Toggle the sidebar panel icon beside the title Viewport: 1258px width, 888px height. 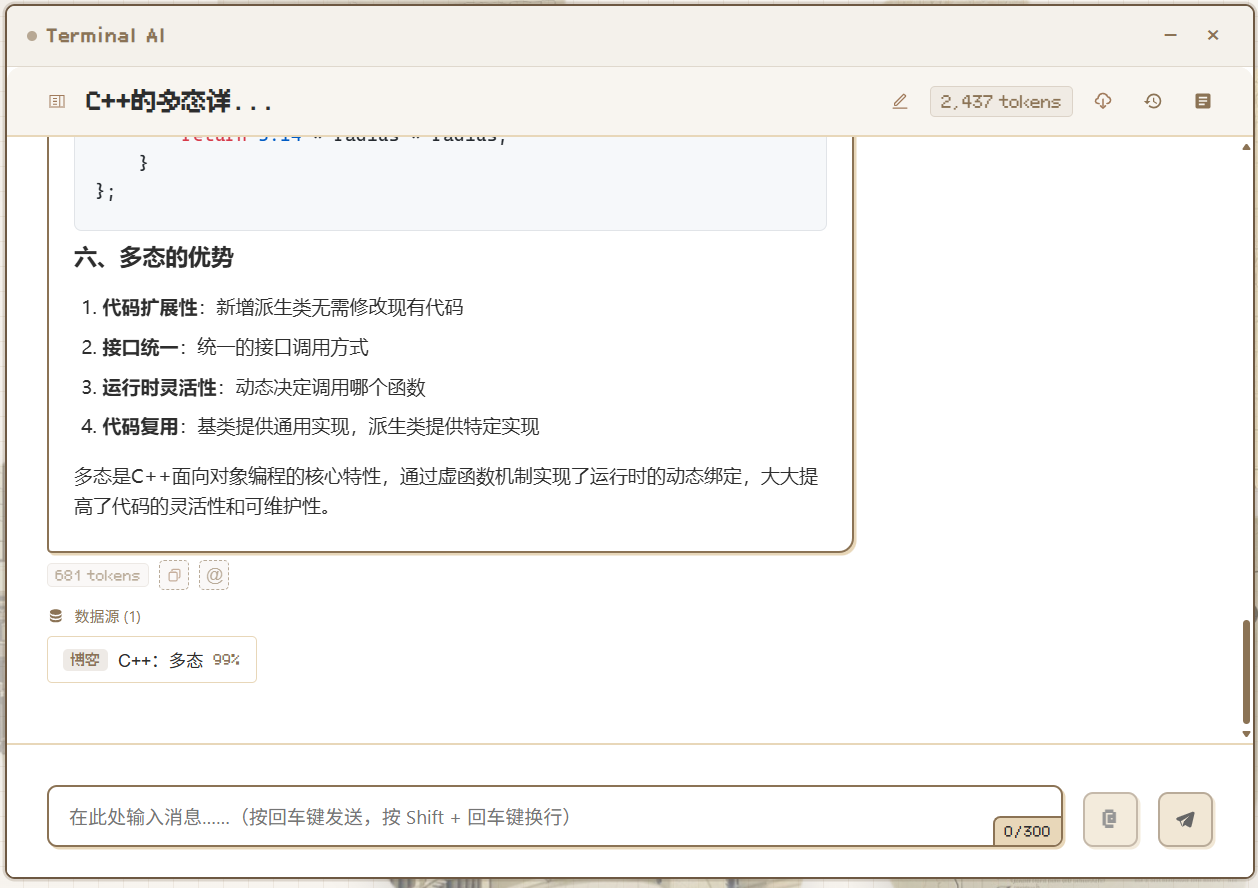[57, 101]
